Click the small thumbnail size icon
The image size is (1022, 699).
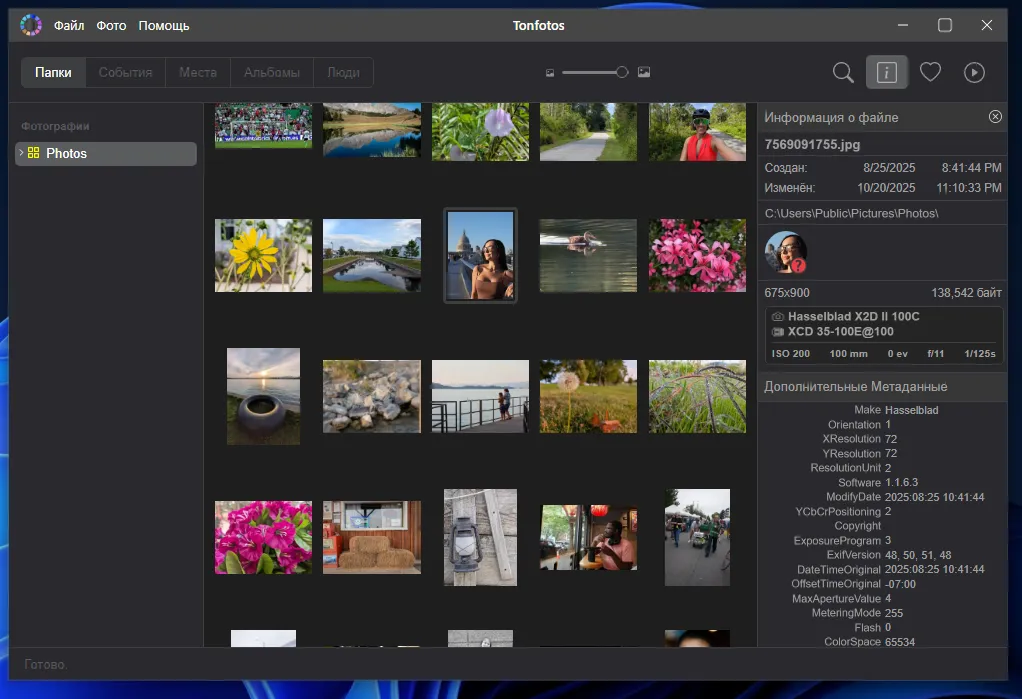point(550,73)
